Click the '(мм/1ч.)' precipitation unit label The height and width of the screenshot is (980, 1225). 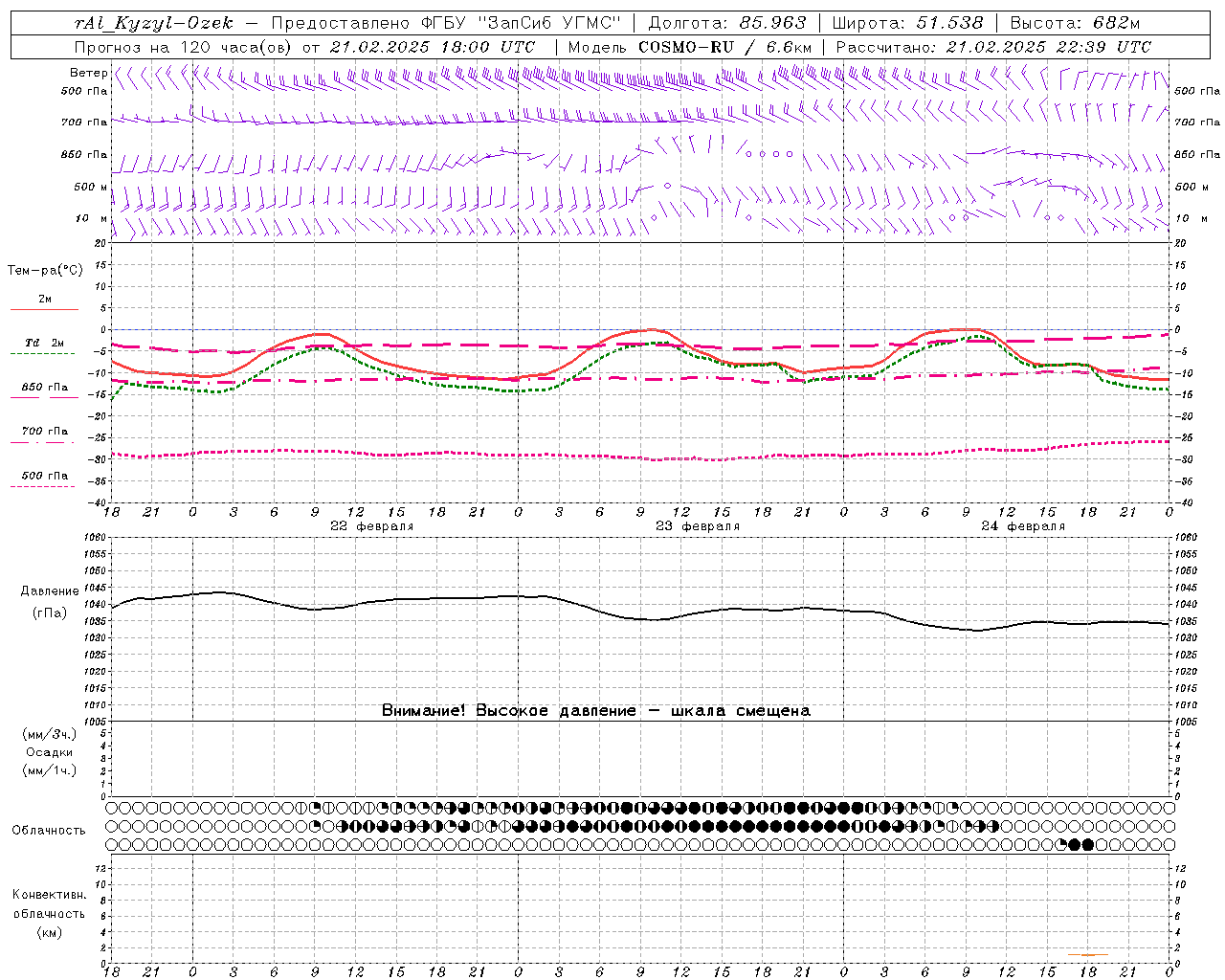[x=50, y=770]
